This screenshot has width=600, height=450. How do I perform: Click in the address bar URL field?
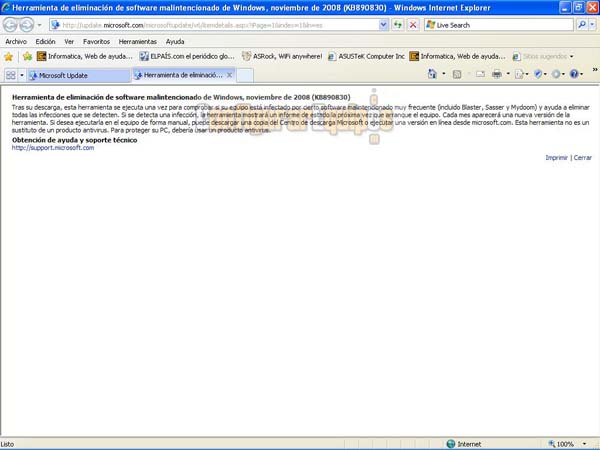point(214,25)
